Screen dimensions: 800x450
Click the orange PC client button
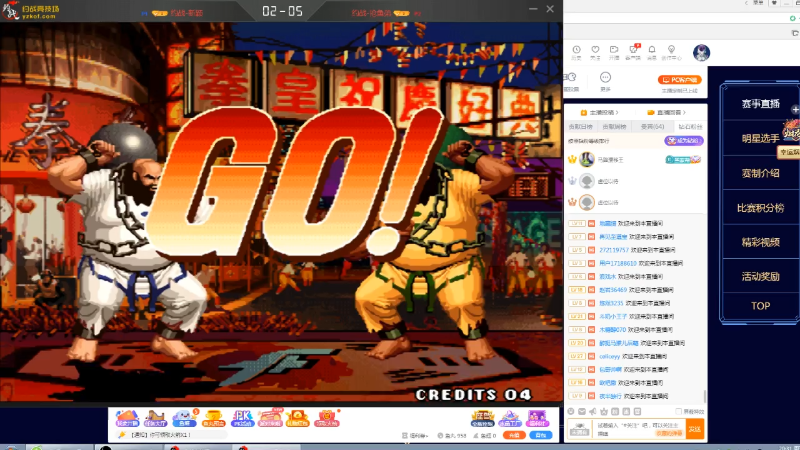(680, 80)
